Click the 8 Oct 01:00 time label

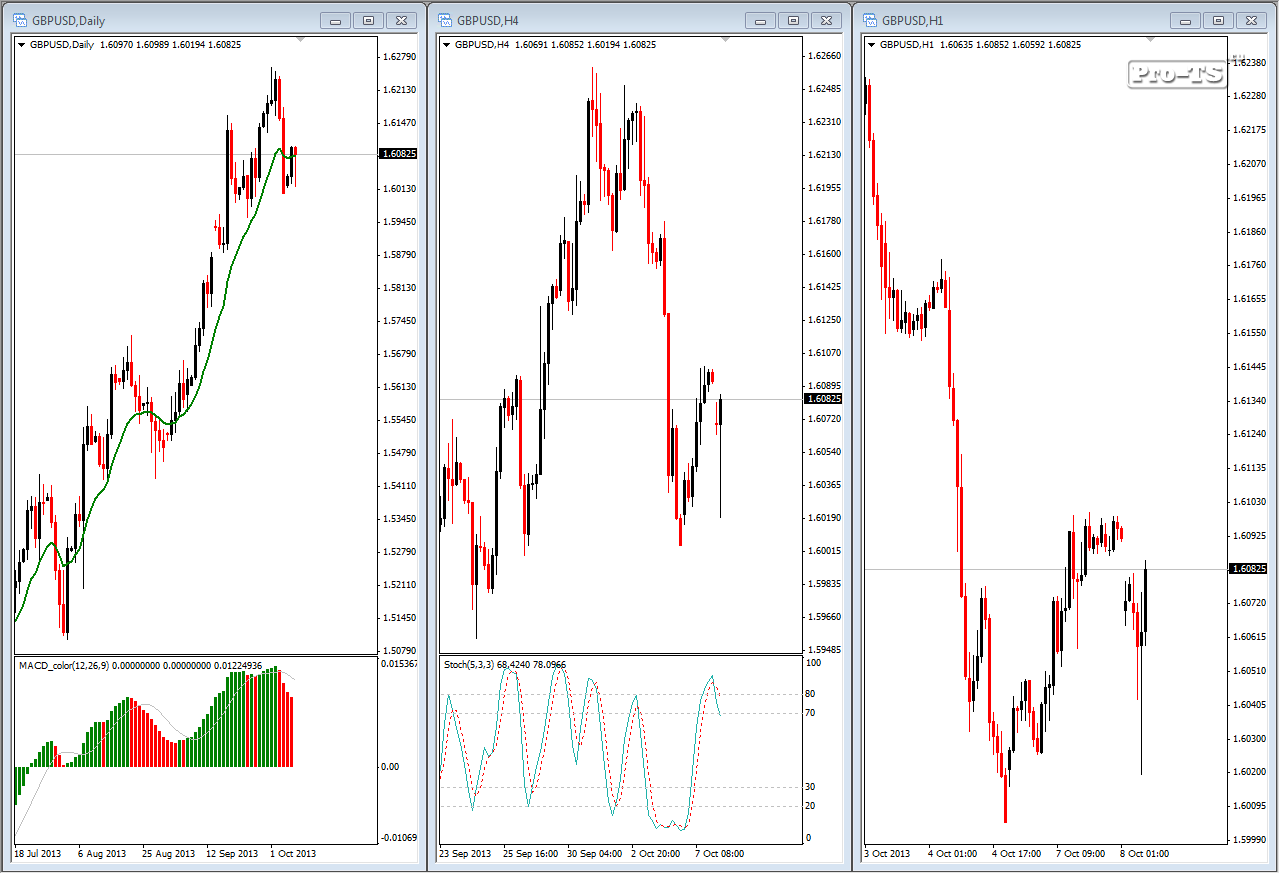(1144, 854)
